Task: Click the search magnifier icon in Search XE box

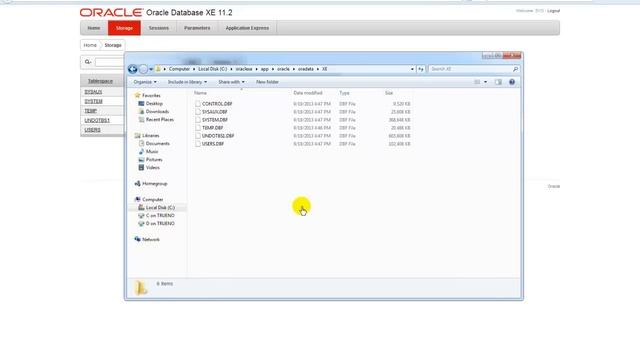Action: pyautogui.click(x=516, y=69)
